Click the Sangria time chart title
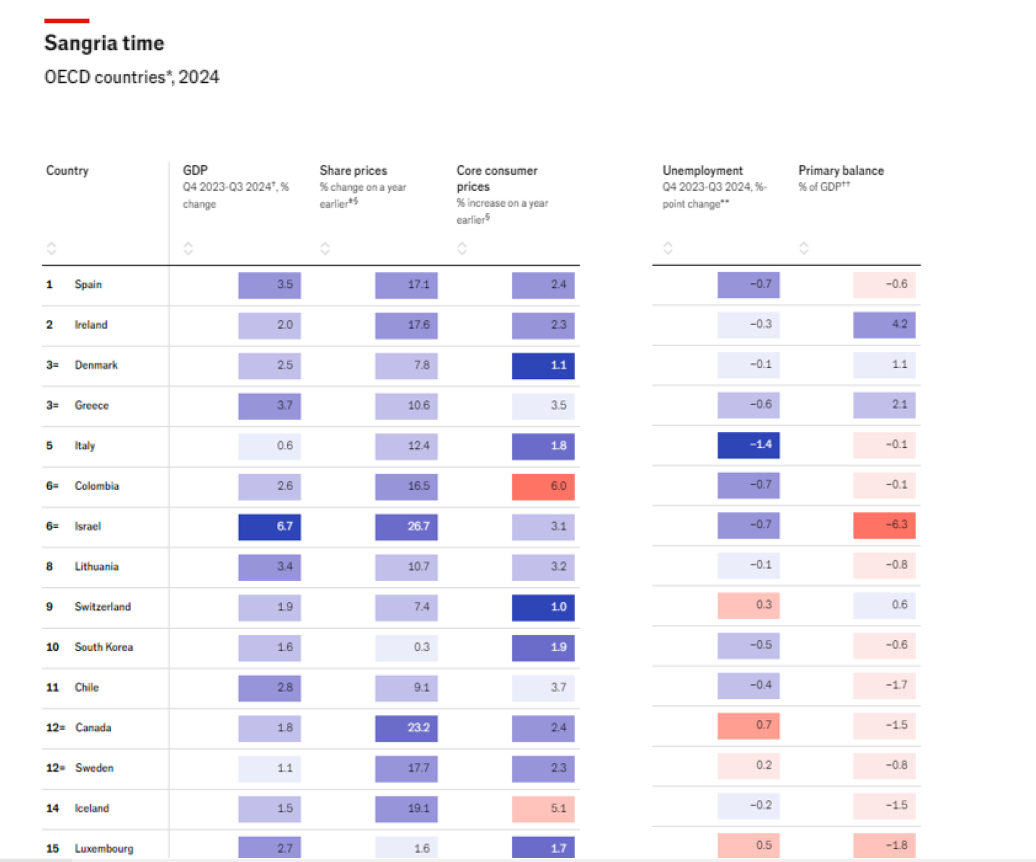The height and width of the screenshot is (862, 1036). click(104, 43)
